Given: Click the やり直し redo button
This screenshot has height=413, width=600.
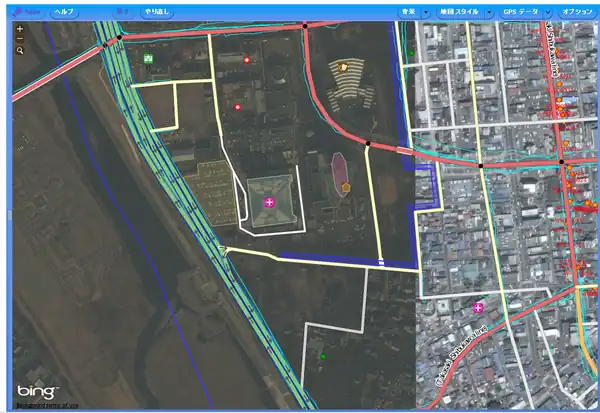Looking at the screenshot, I should (x=157, y=11).
